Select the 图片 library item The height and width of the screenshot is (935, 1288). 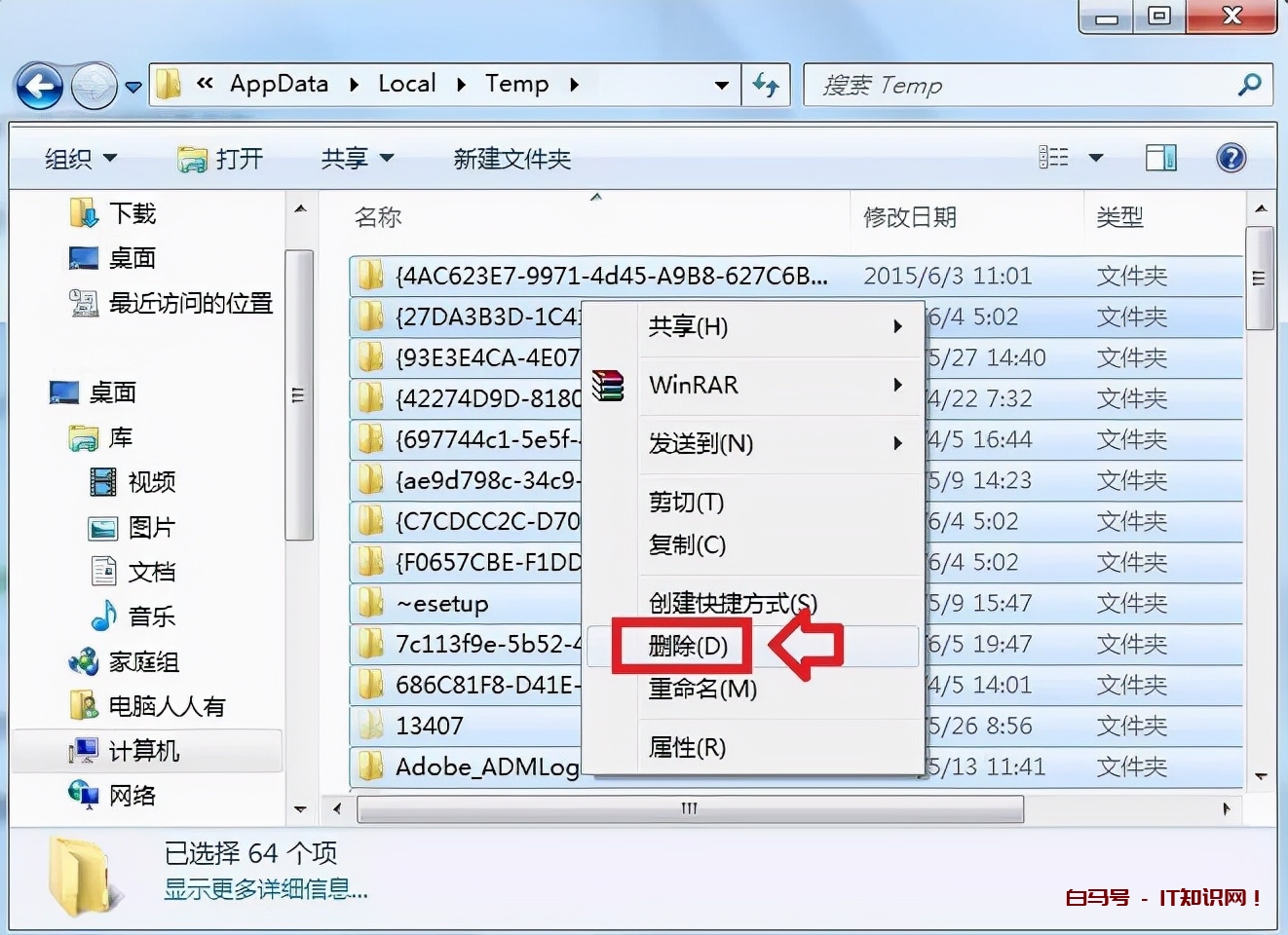pyautogui.click(x=151, y=527)
